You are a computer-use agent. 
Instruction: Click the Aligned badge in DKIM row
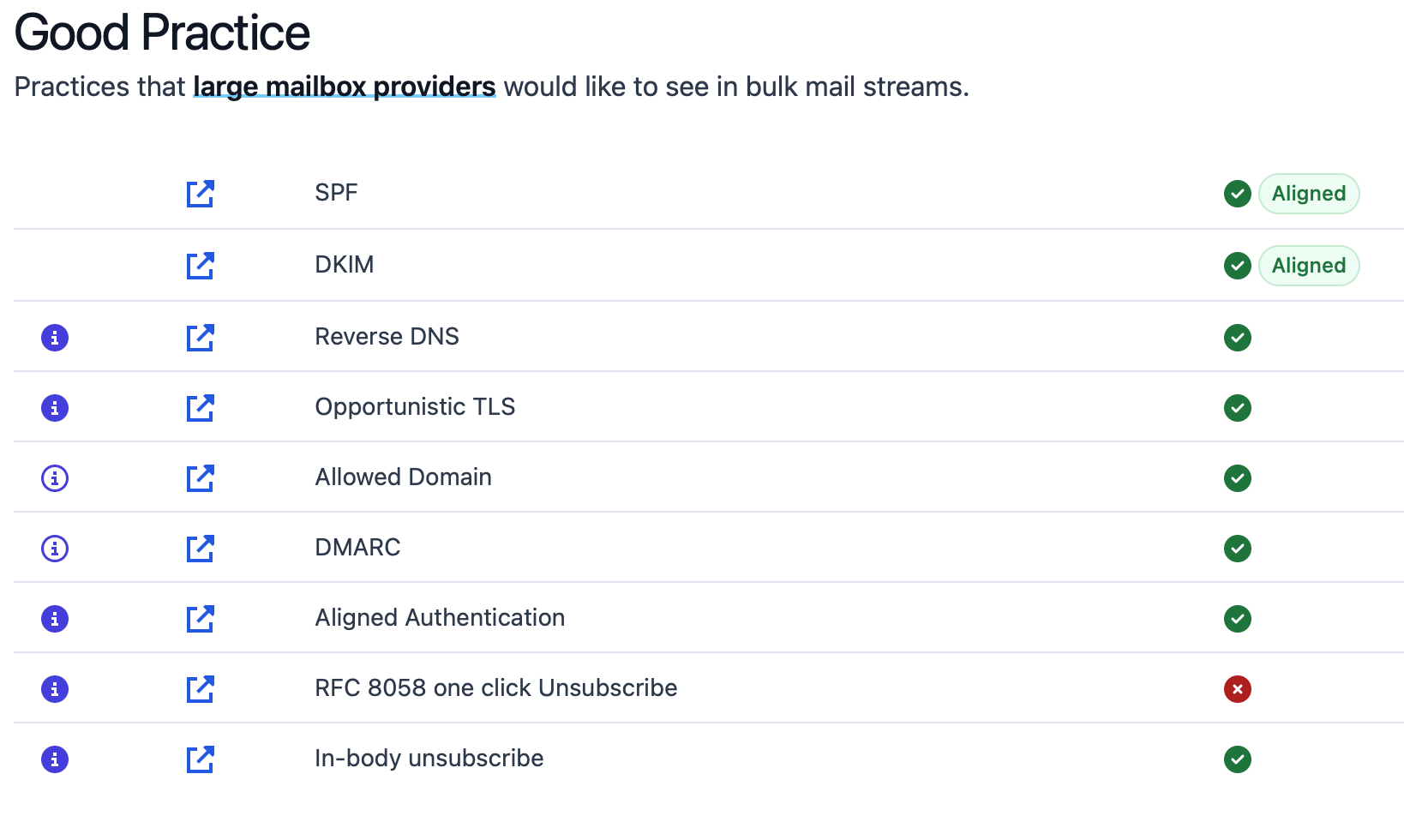(x=1308, y=266)
